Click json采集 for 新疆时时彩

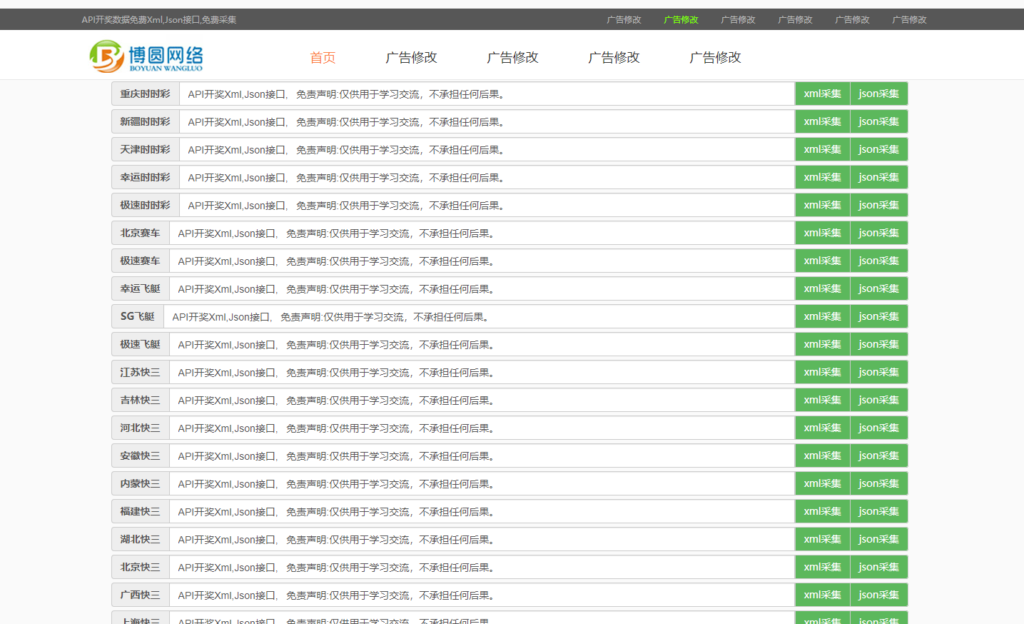click(879, 122)
